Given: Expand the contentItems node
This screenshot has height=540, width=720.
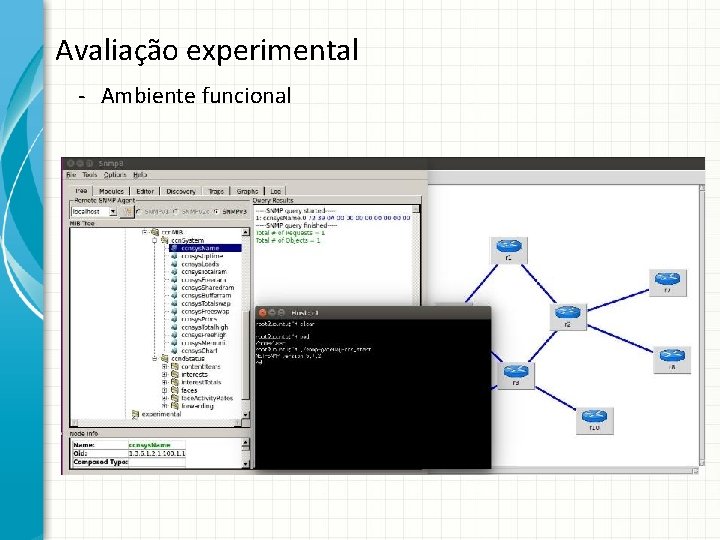Looking at the screenshot, I should (165, 366).
